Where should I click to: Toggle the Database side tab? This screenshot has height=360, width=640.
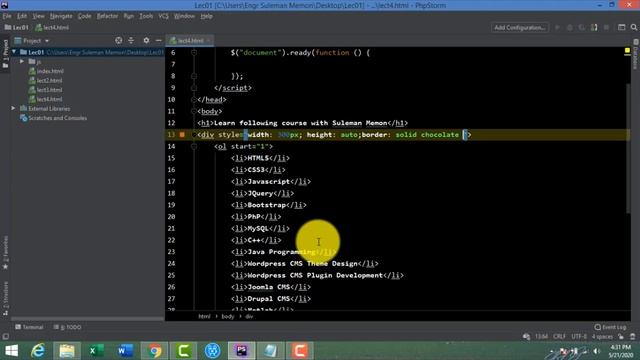(x=636, y=54)
